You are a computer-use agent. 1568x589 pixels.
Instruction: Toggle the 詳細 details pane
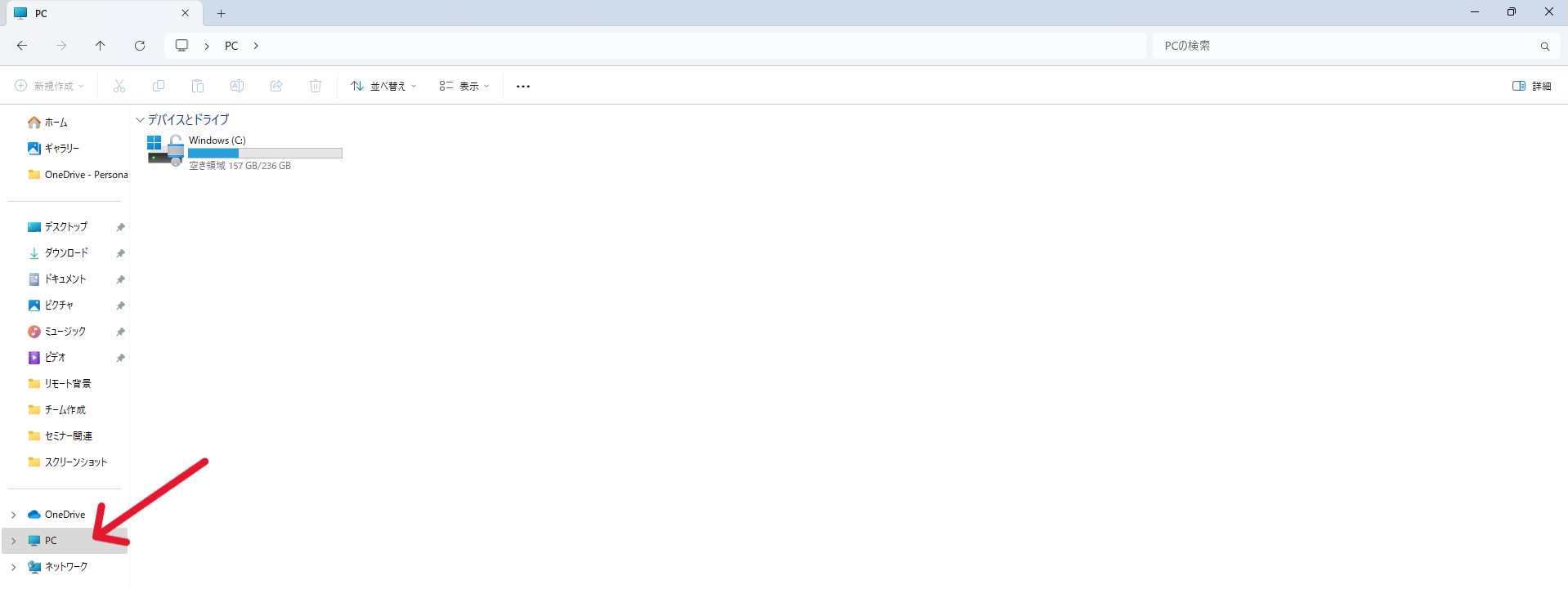coord(1531,86)
